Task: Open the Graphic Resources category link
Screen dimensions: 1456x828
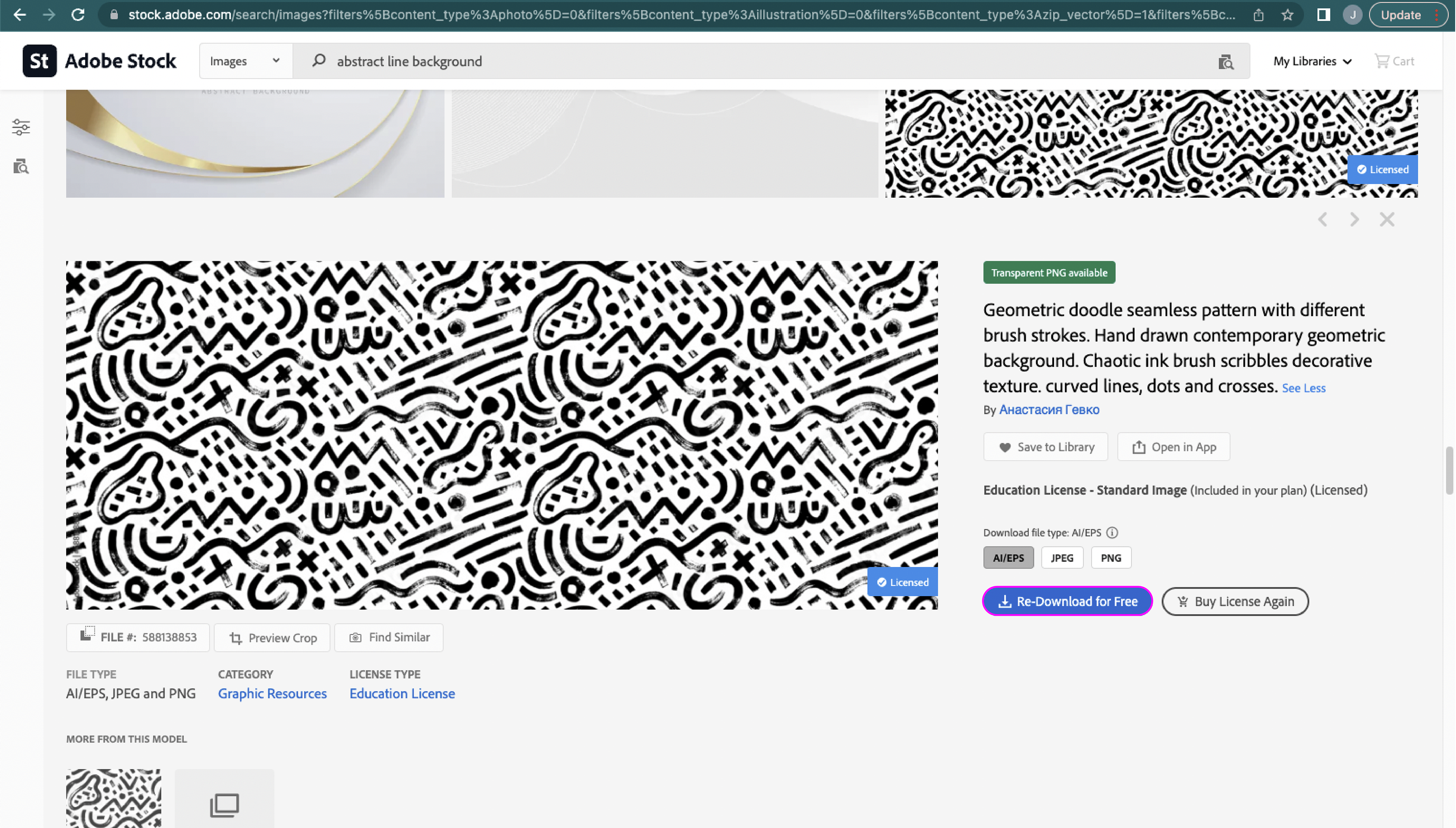Action: (x=272, y=694)
